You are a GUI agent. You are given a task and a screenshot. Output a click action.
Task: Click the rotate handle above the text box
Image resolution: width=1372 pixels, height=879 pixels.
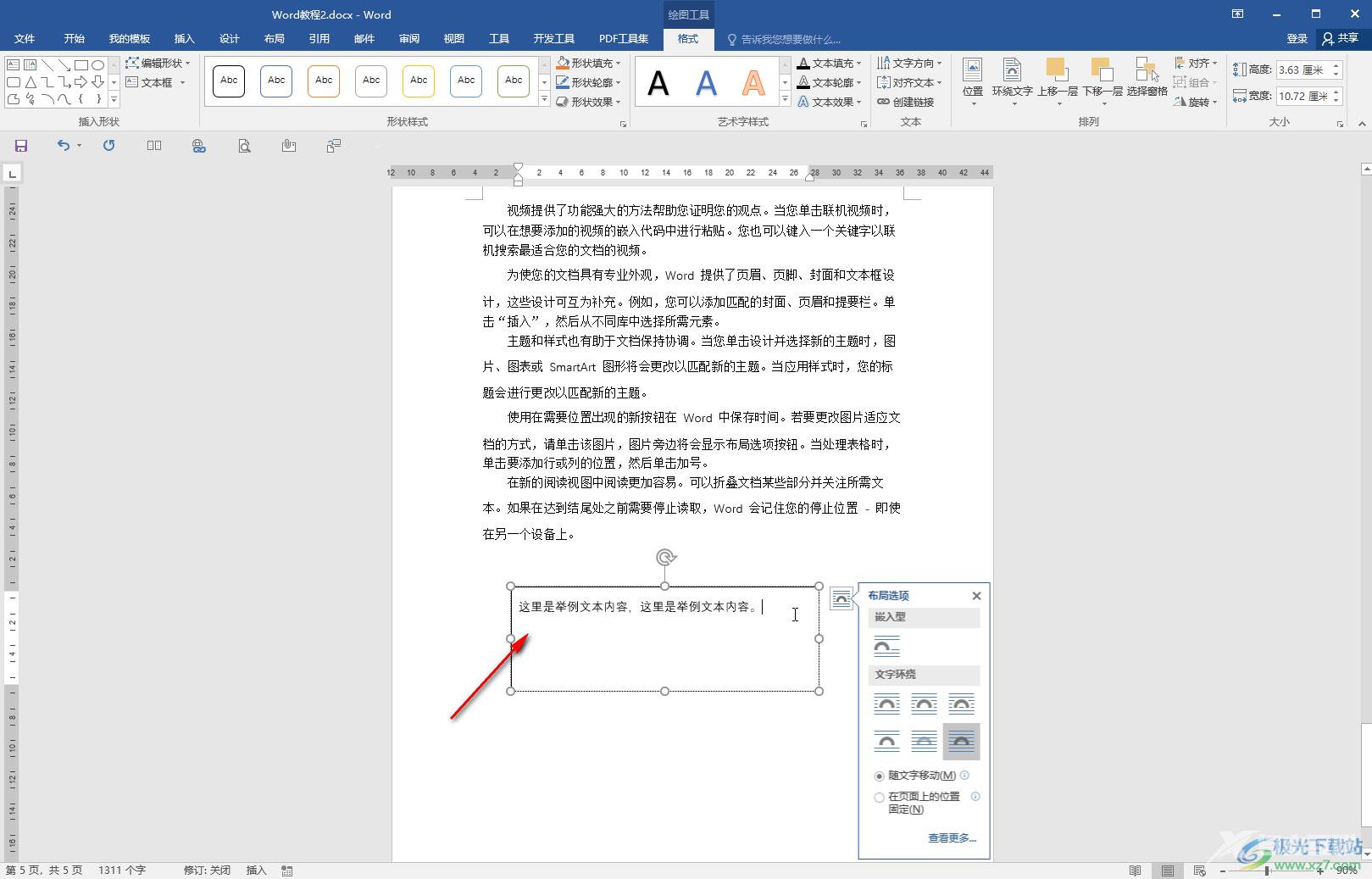(665, 557)
